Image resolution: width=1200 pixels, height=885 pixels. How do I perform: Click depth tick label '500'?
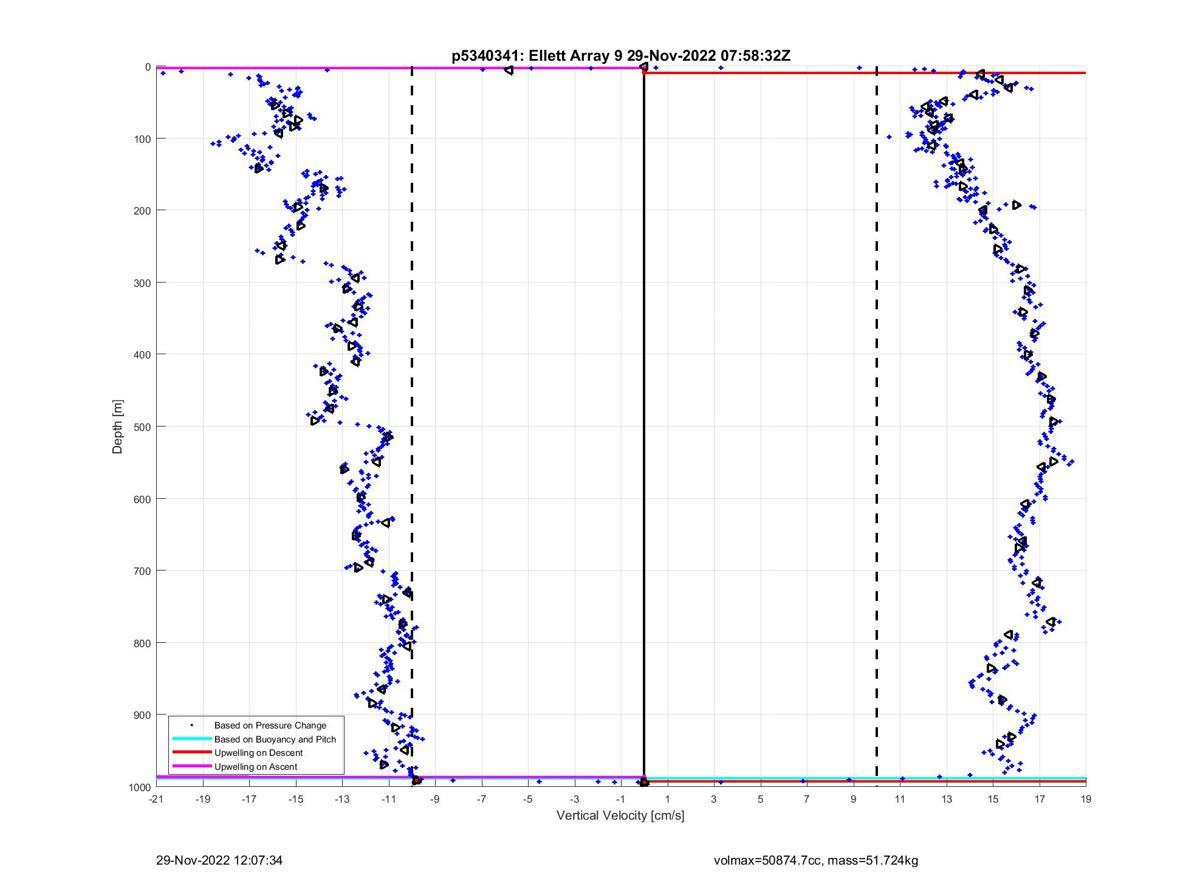(142, 427)
